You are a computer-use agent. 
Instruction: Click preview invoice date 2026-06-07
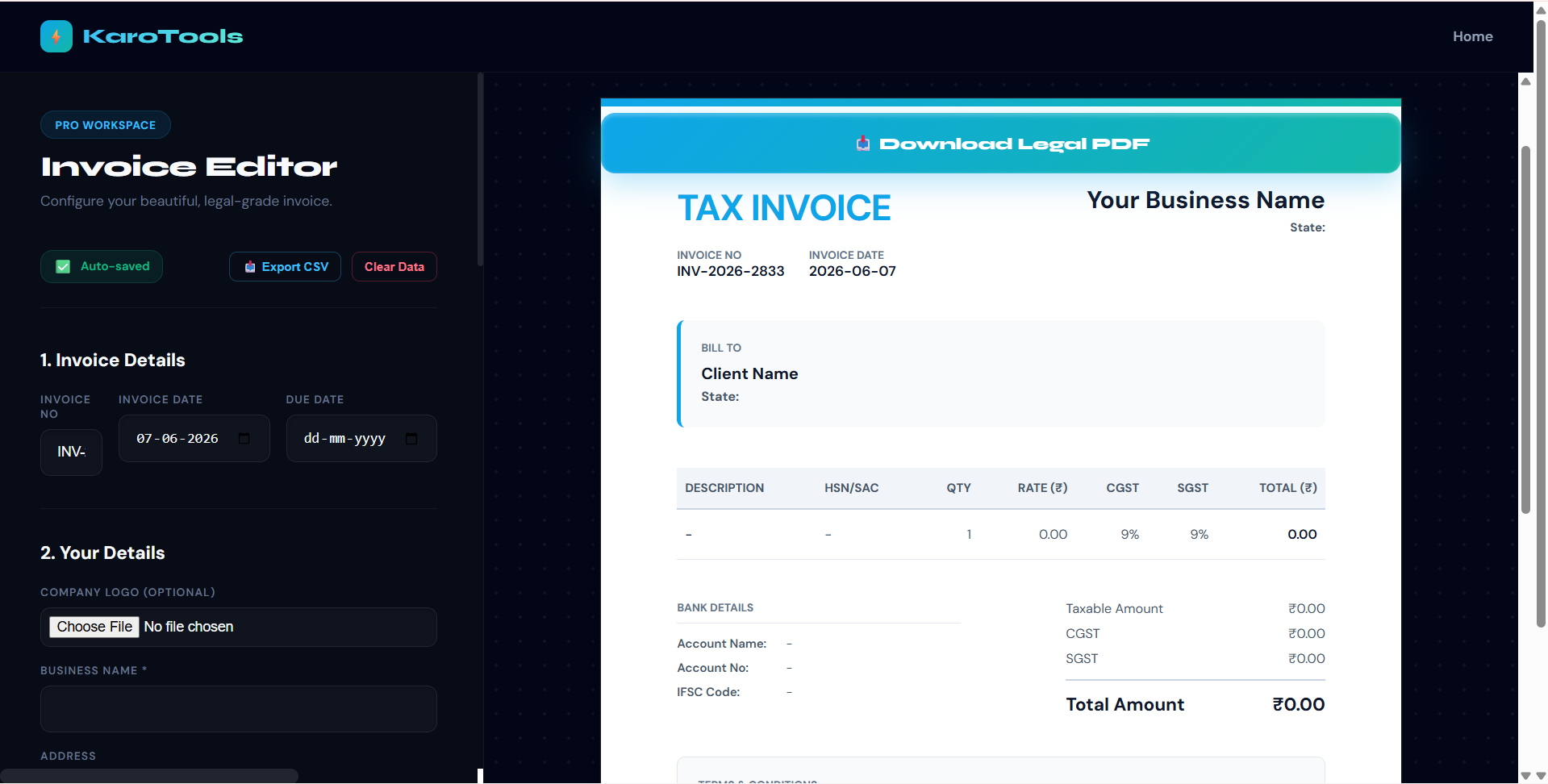853,271
